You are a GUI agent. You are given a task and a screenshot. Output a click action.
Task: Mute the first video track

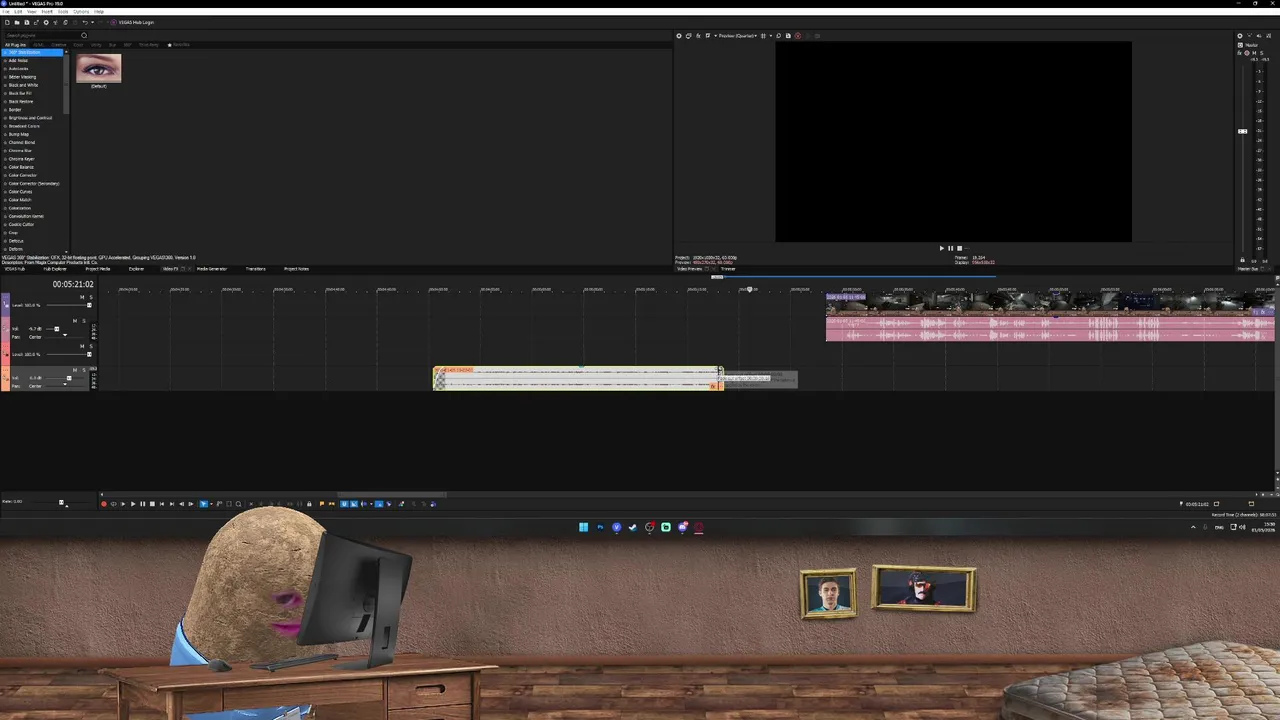(x=82, y=297)
